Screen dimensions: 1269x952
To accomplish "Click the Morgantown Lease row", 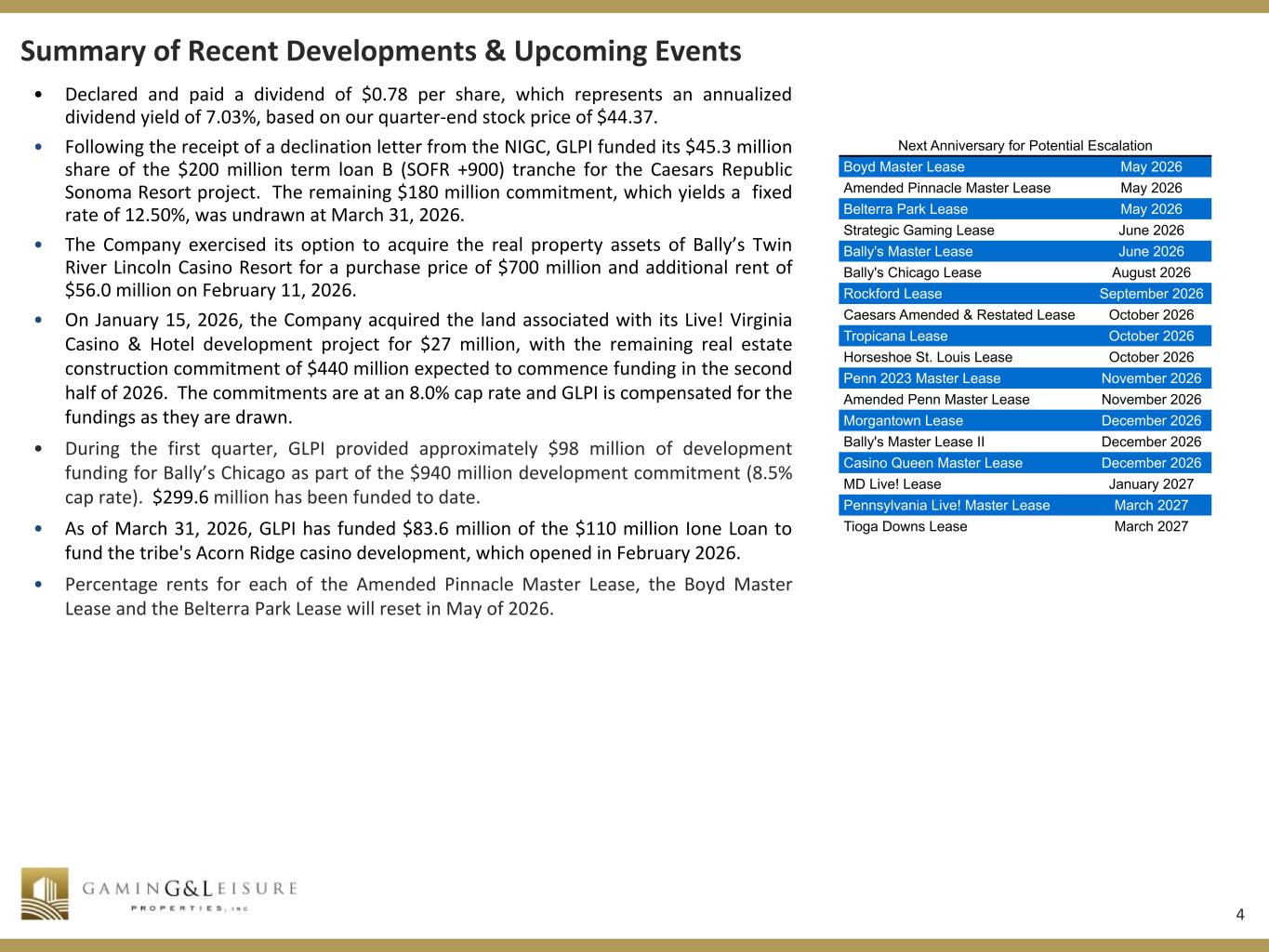I will tap(1024, 420).
